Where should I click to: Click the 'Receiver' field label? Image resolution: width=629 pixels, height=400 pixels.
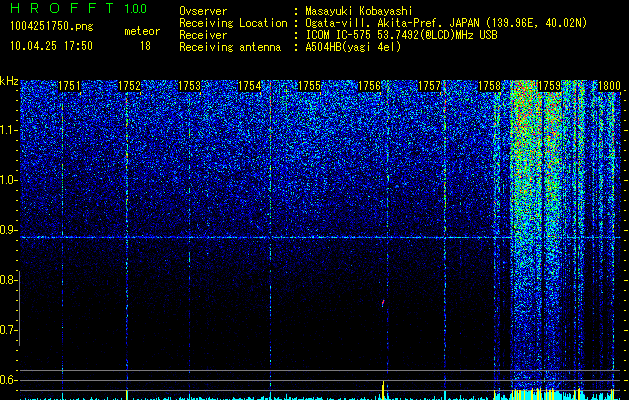point(203,35)
